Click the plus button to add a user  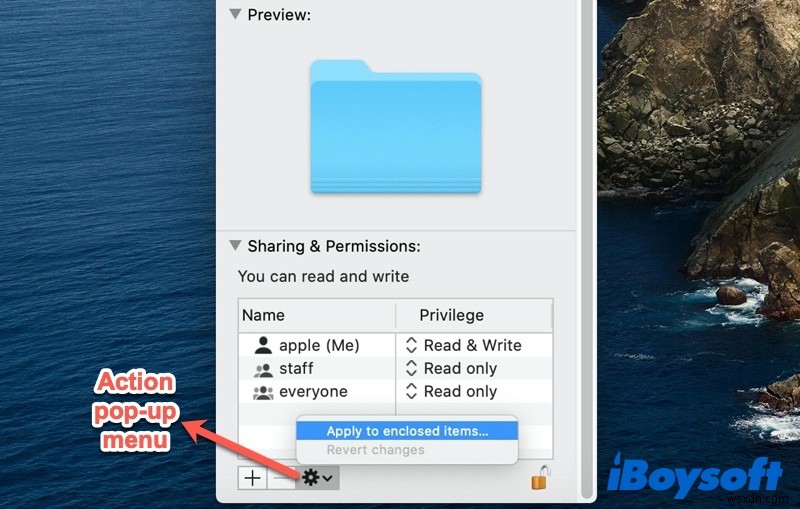(253, 478)
